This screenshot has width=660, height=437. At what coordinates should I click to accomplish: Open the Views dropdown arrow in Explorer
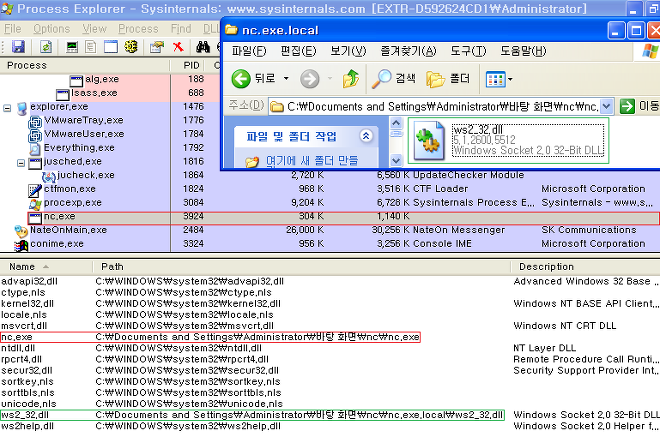click(x=510, y=79)
